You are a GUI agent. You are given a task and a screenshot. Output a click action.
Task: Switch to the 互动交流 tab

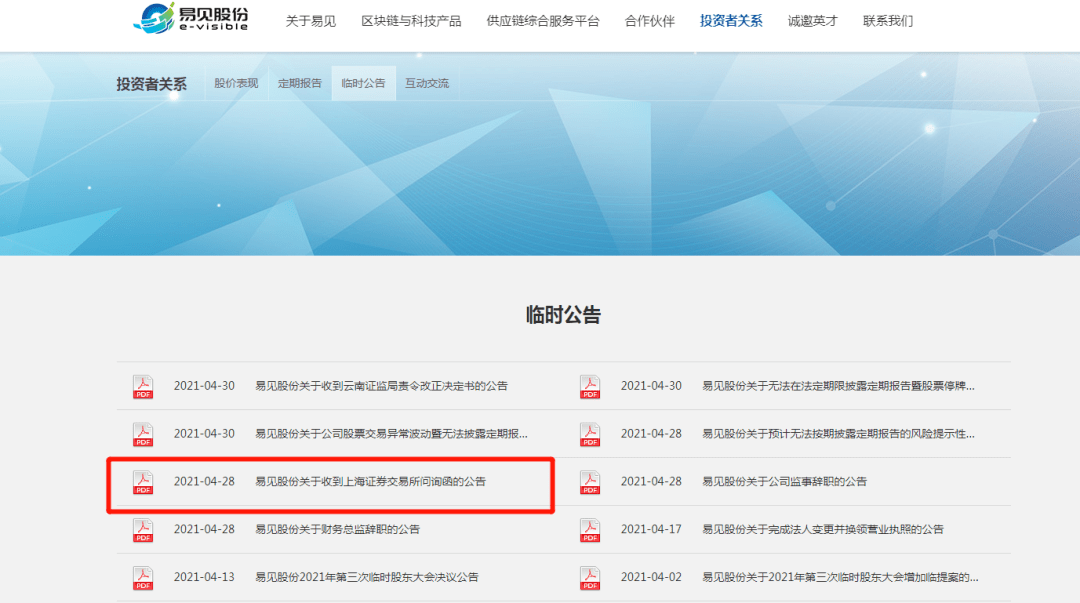coord(427,83)
